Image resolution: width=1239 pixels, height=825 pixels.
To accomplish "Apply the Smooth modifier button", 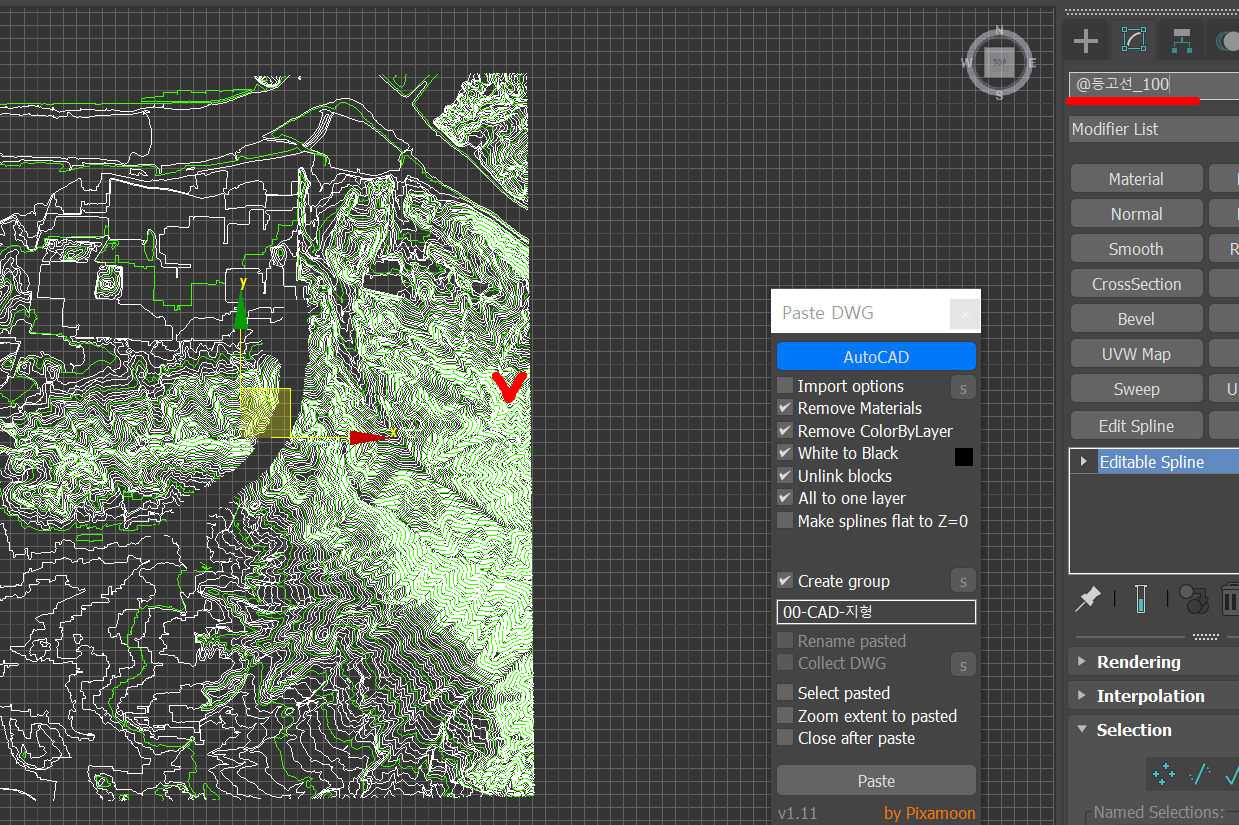I will tap(1136, 249).
